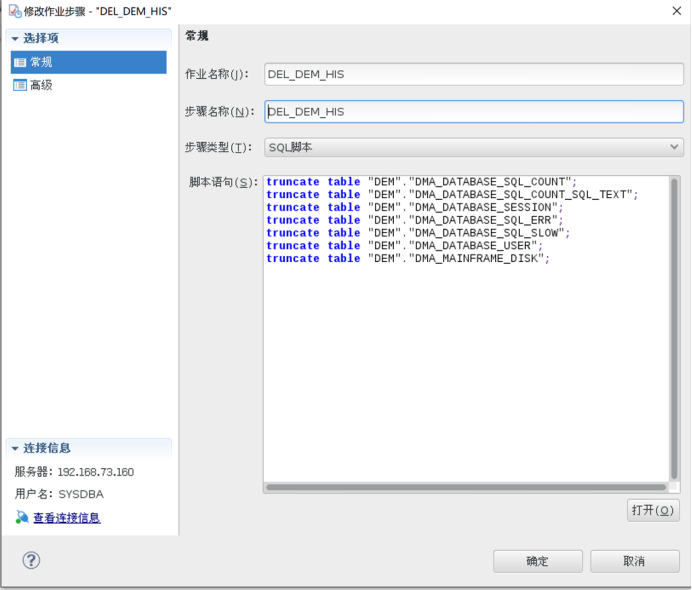Image resolution: width=692 pixels, height=590 pixels.
Task: Focus the 步骤名称 input field
Action: 474,112
